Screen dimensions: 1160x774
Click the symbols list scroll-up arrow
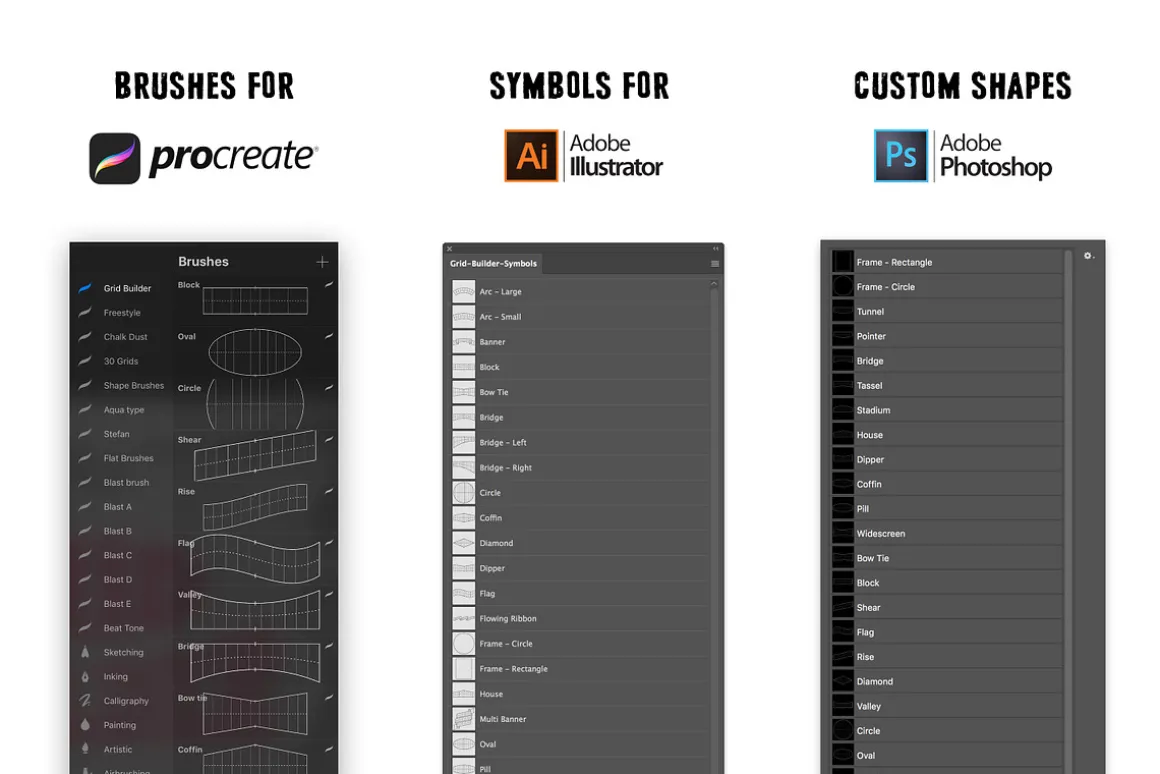click(x=713, y=284)
